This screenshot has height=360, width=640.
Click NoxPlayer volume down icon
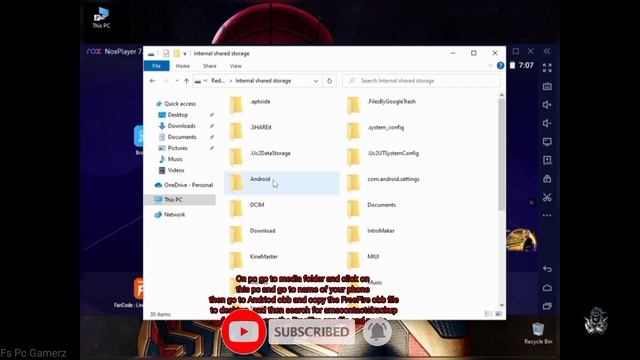pyautogui.click(x=547, y=123)
